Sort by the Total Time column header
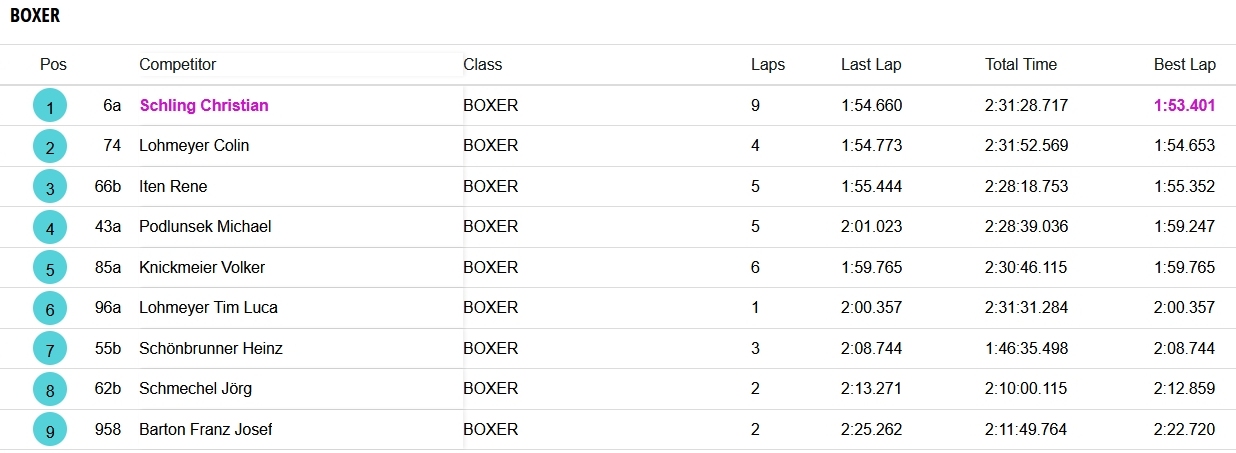This screenshot has height=453, width=1236. tap(1020, 65)
